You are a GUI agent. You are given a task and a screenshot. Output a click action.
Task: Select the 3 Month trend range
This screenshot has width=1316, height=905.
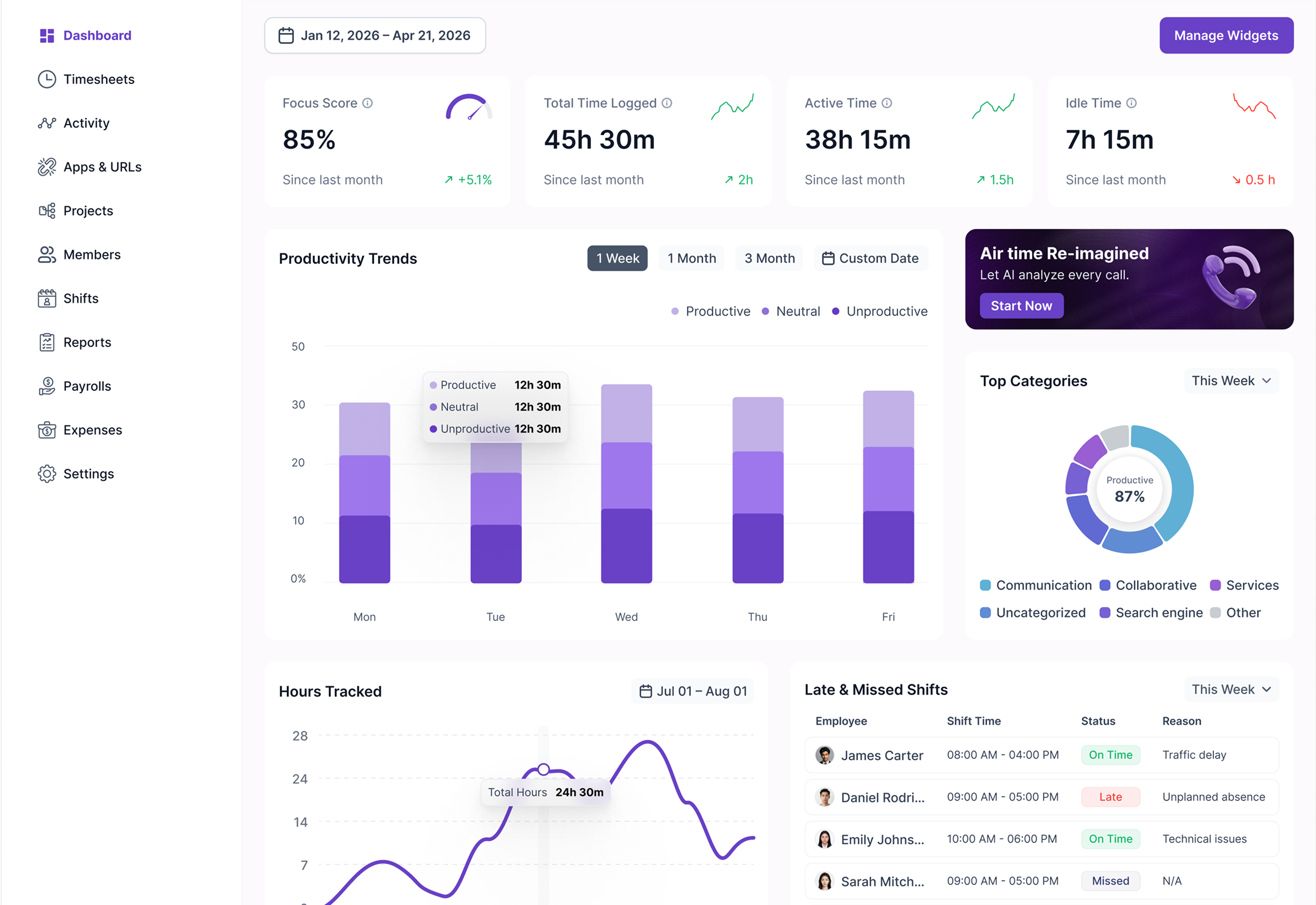click(x=769, y=259)
